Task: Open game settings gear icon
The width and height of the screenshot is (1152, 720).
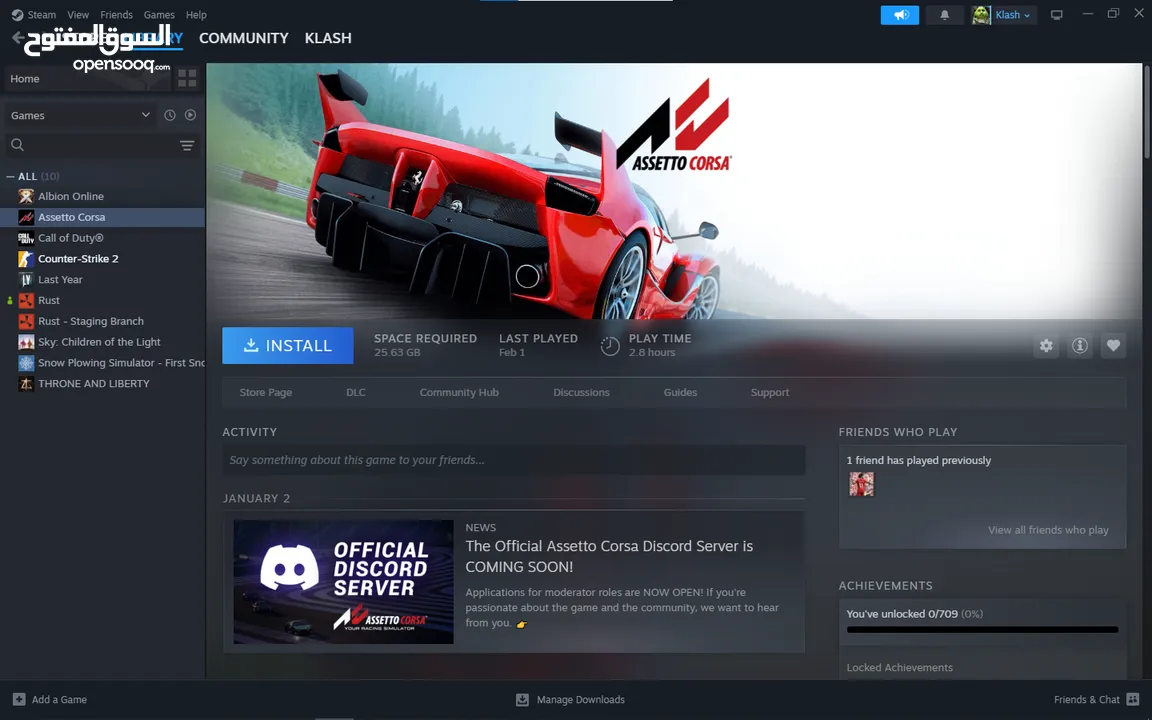Action: [1046, 345]
